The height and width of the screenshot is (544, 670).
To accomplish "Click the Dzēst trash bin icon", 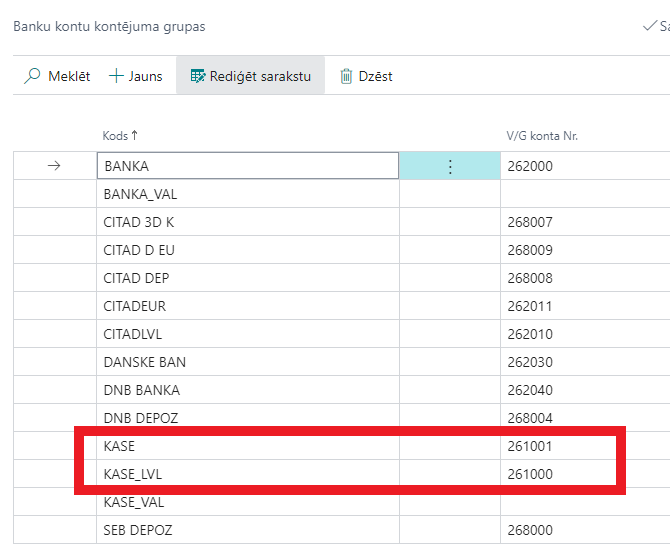I will 347,76.
